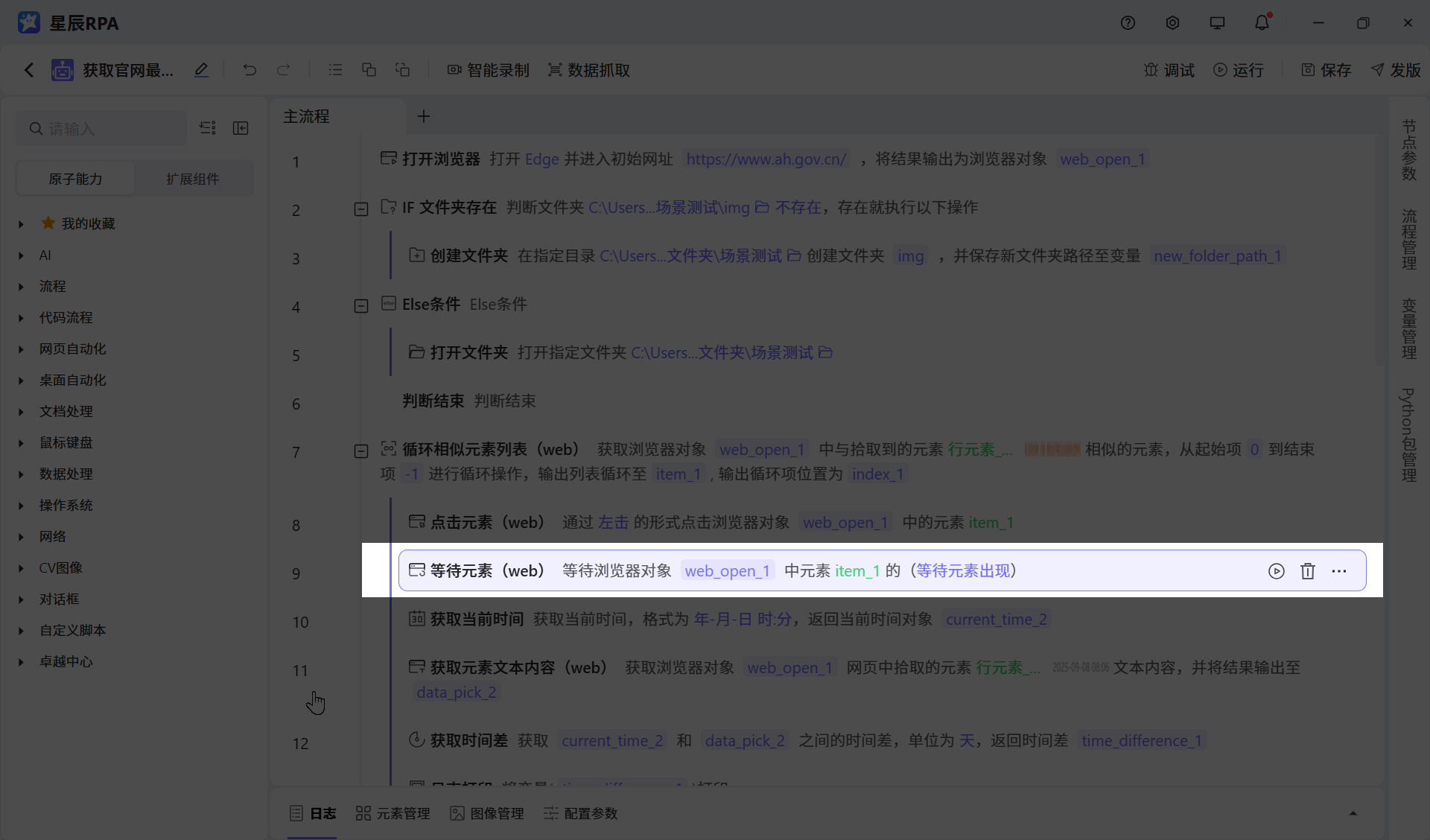Screen dimensions: 1430x840
Task: Collapse the IF 文件夹存在 block
Action: pos(361,209)
